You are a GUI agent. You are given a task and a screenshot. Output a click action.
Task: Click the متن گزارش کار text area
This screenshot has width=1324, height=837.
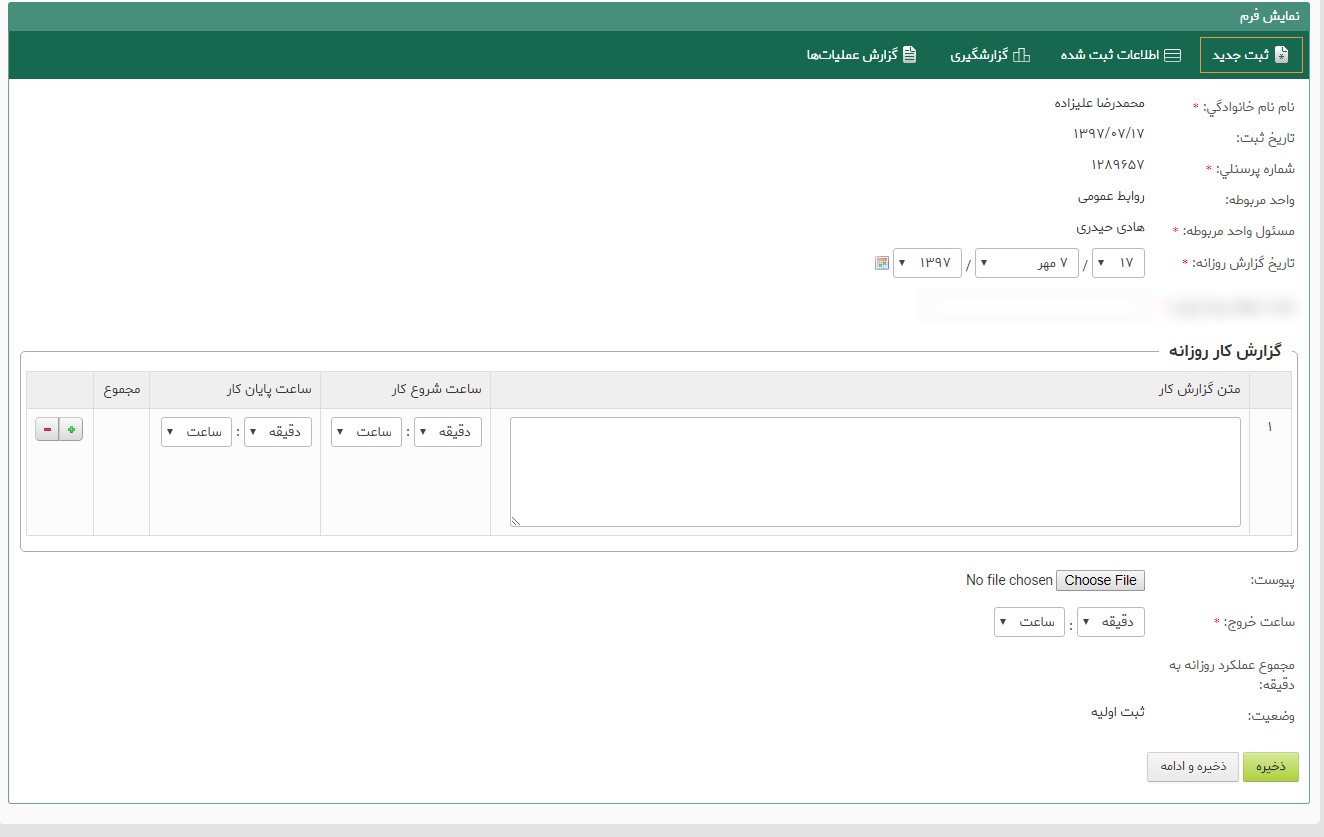coord(875,470)
